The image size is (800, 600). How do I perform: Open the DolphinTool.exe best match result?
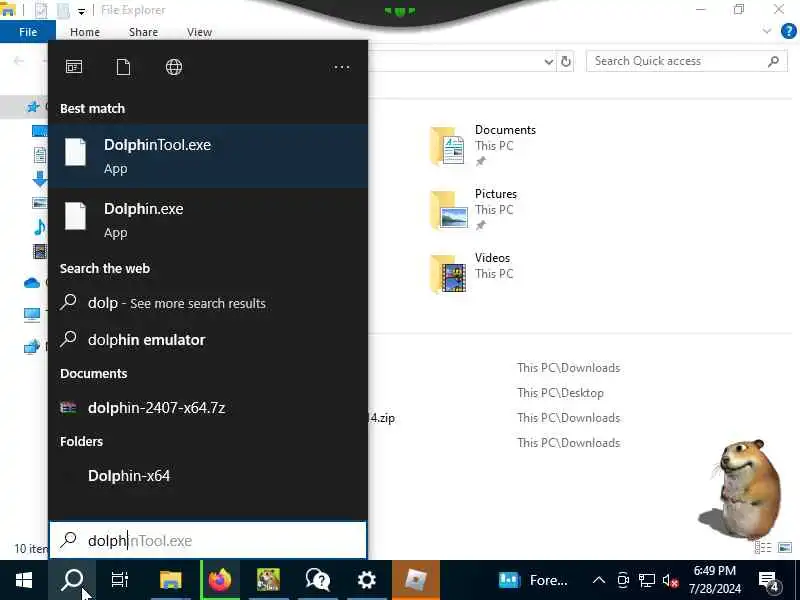(x=208, y=156)
